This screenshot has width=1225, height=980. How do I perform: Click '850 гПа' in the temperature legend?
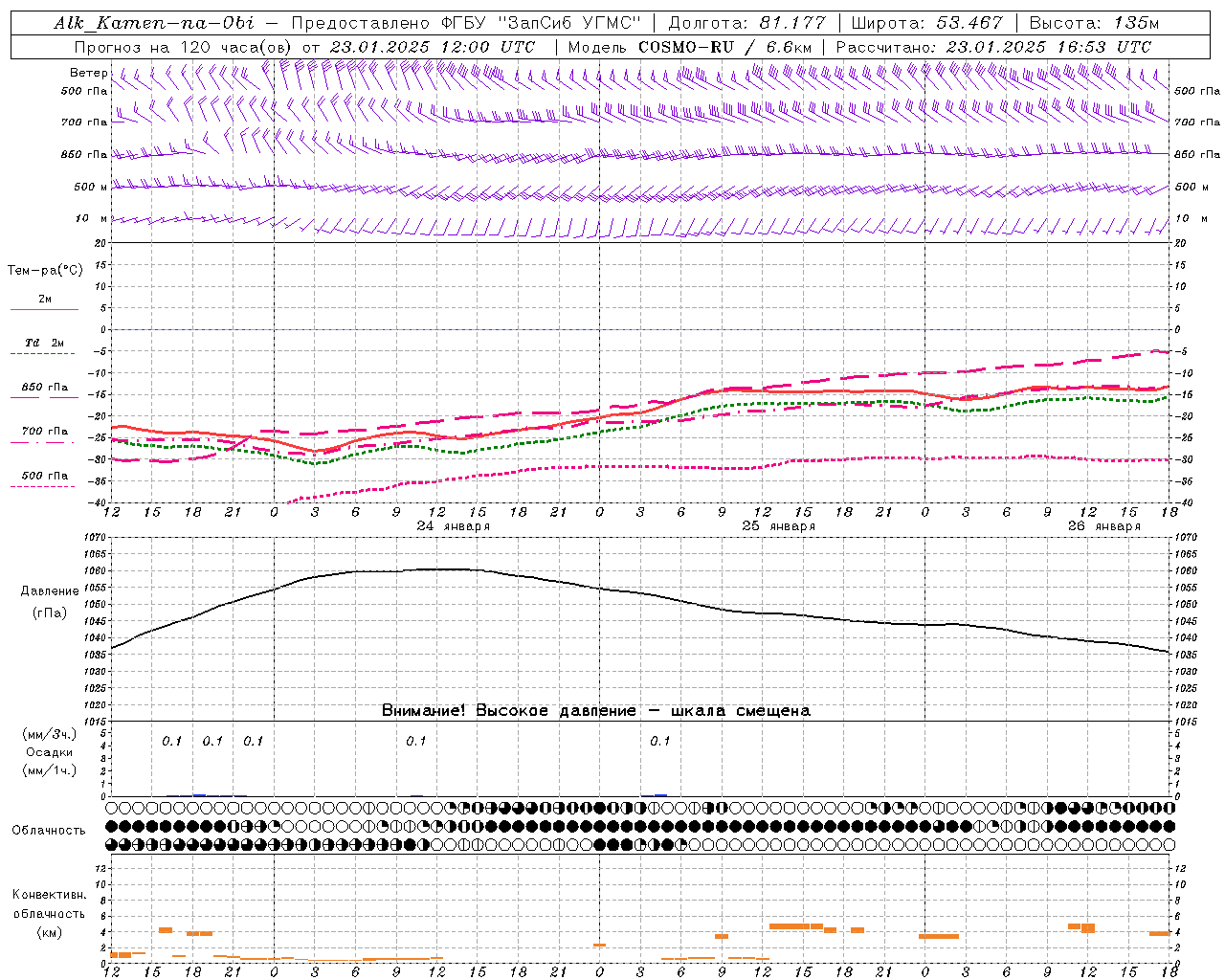tap(45, 388)
